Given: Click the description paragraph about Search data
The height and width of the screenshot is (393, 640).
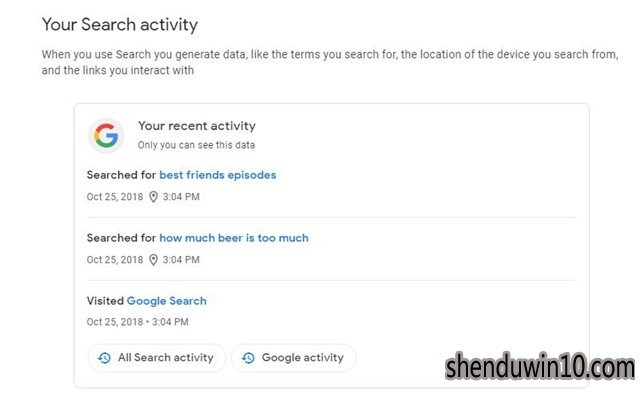Looking at the screenshot, I should pos(330,62).
